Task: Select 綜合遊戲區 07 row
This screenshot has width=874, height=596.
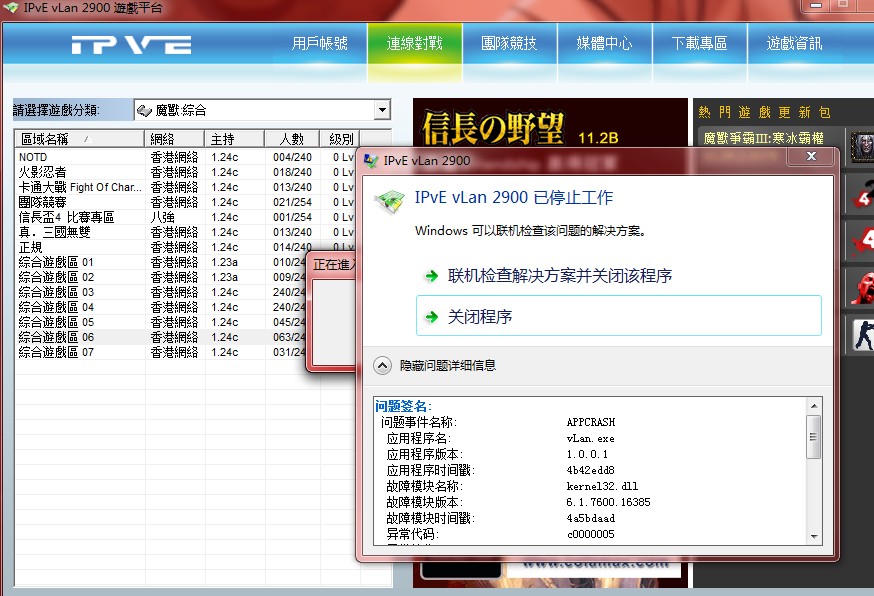Action: click(x=162, y=352)
